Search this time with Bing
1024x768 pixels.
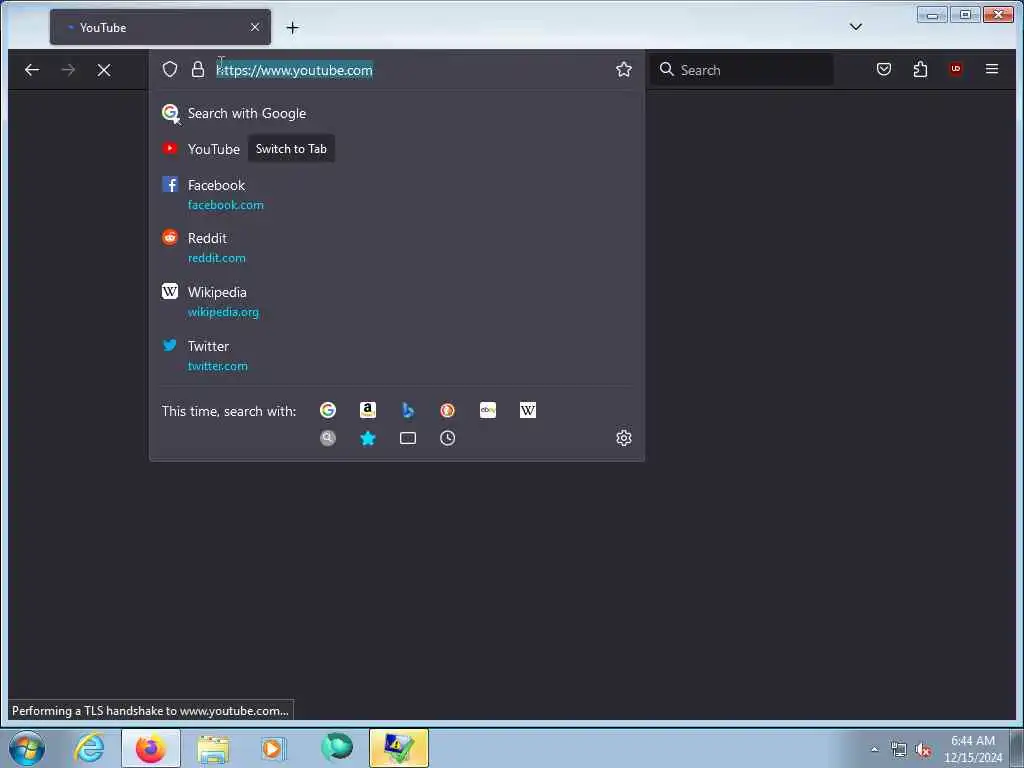pyautogui.click(x=408, y=410)
